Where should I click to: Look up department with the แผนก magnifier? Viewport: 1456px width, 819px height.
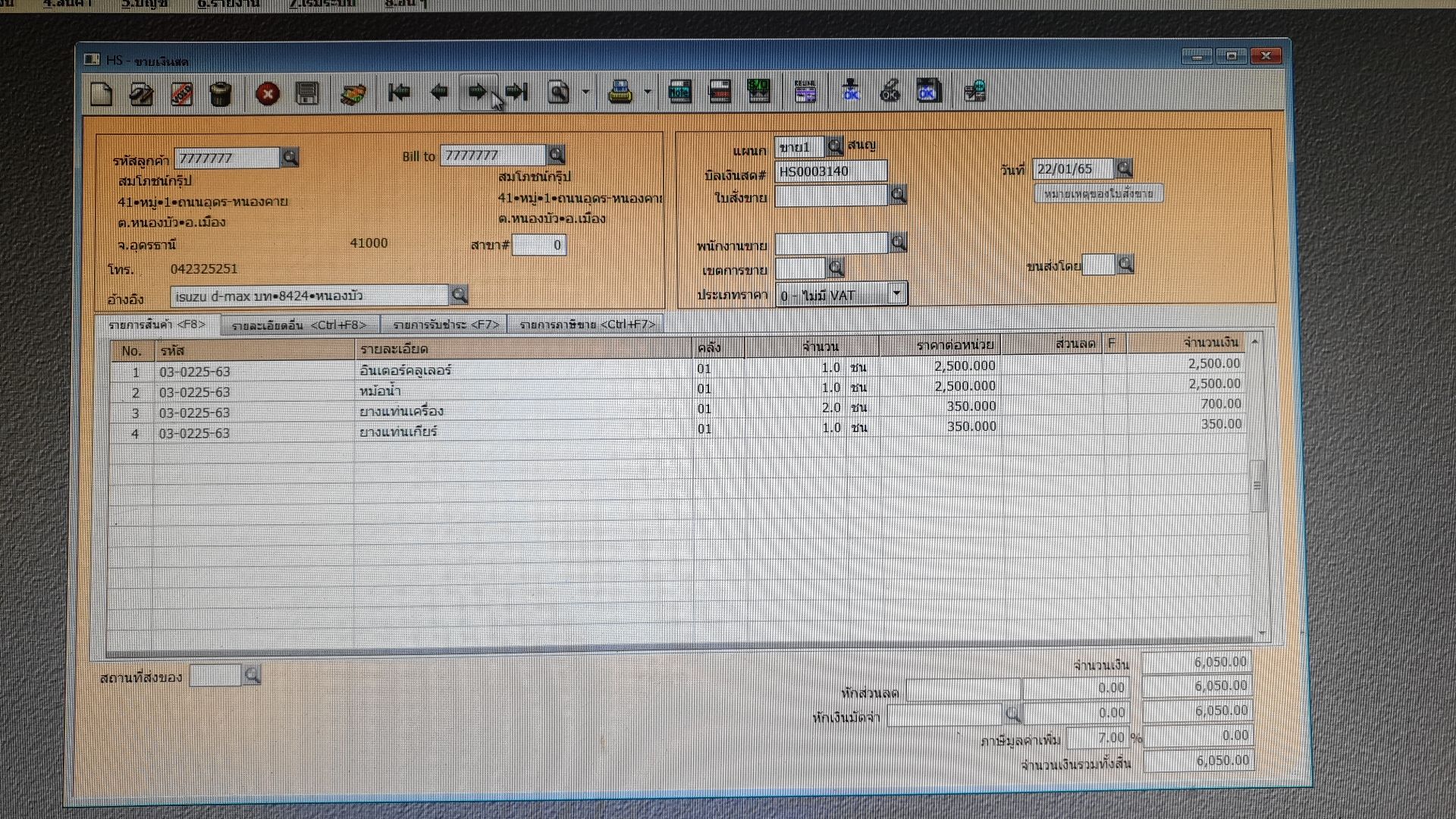click(x=834, y=146)
